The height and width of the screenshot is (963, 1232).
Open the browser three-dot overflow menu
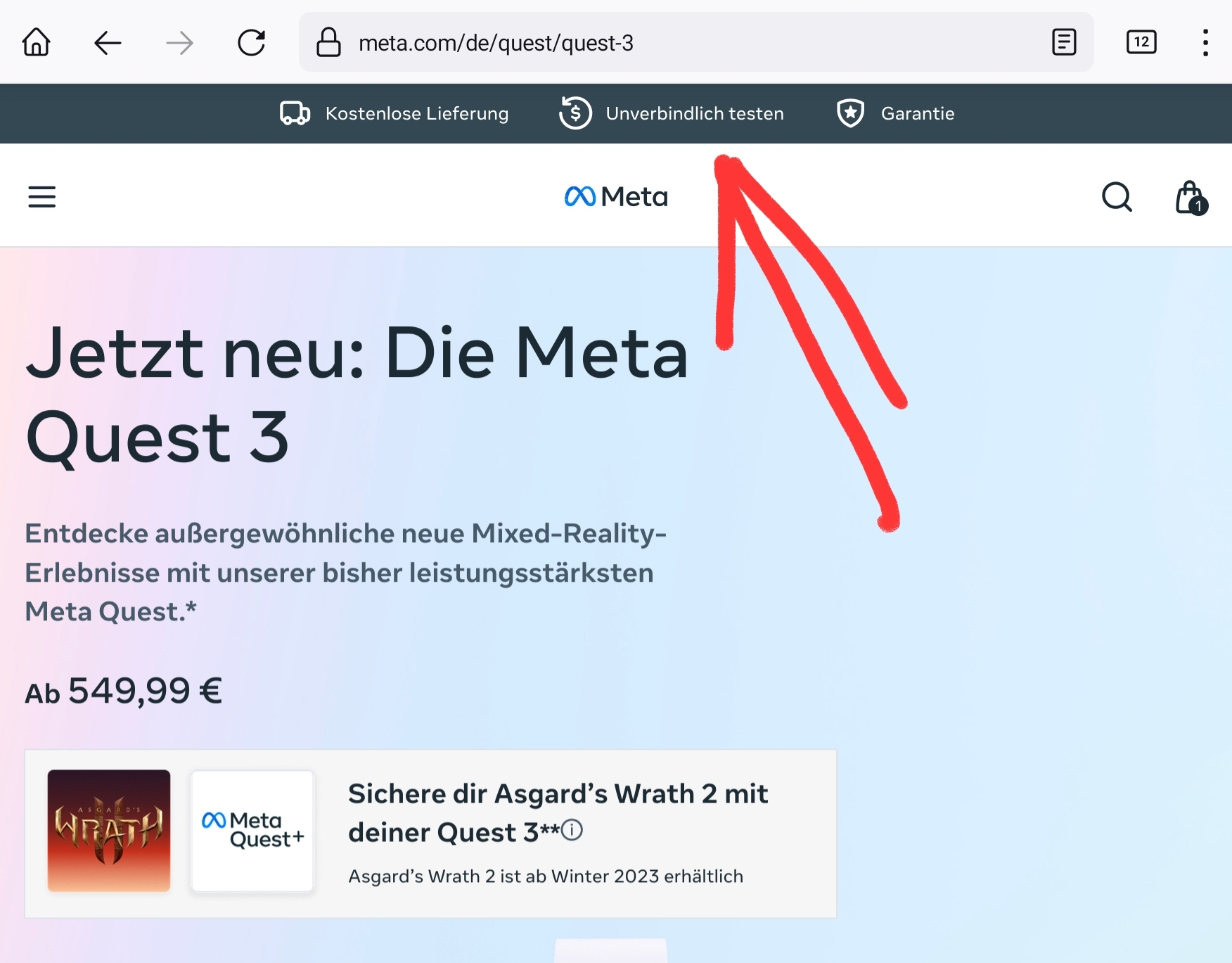1205,42
